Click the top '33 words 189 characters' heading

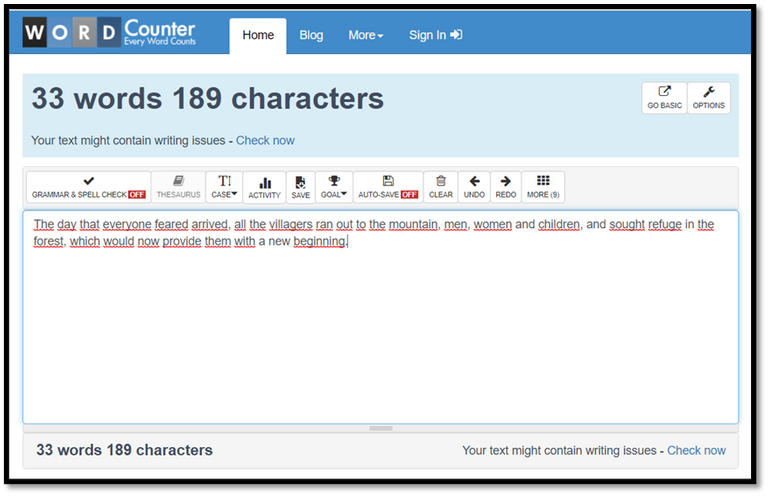(x=208, y=98)
